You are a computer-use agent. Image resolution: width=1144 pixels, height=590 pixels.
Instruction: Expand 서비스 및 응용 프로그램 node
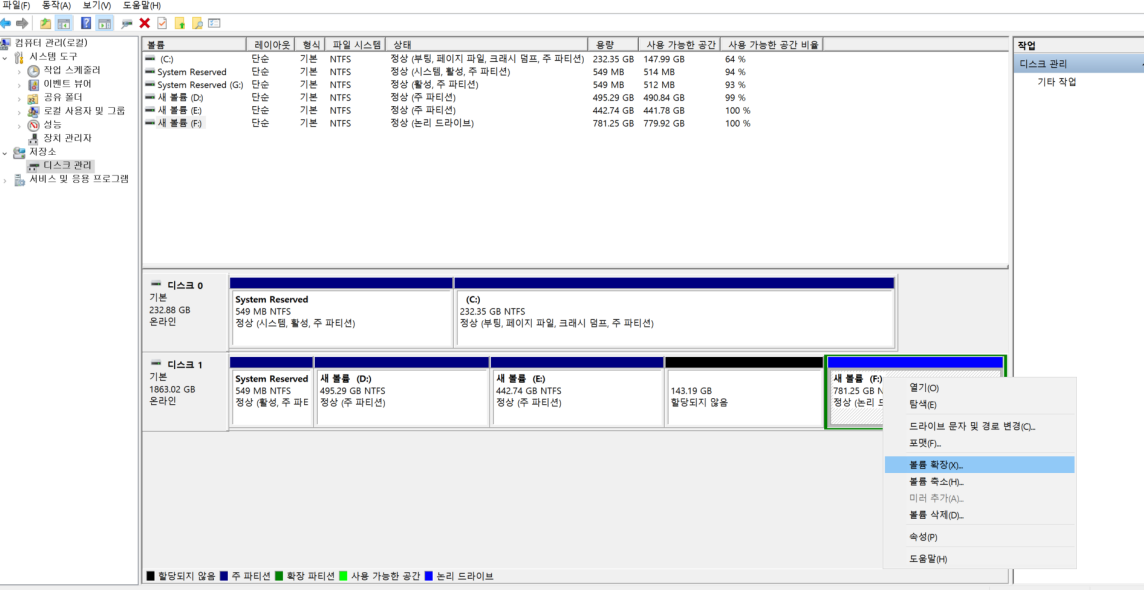coord(5,180)
